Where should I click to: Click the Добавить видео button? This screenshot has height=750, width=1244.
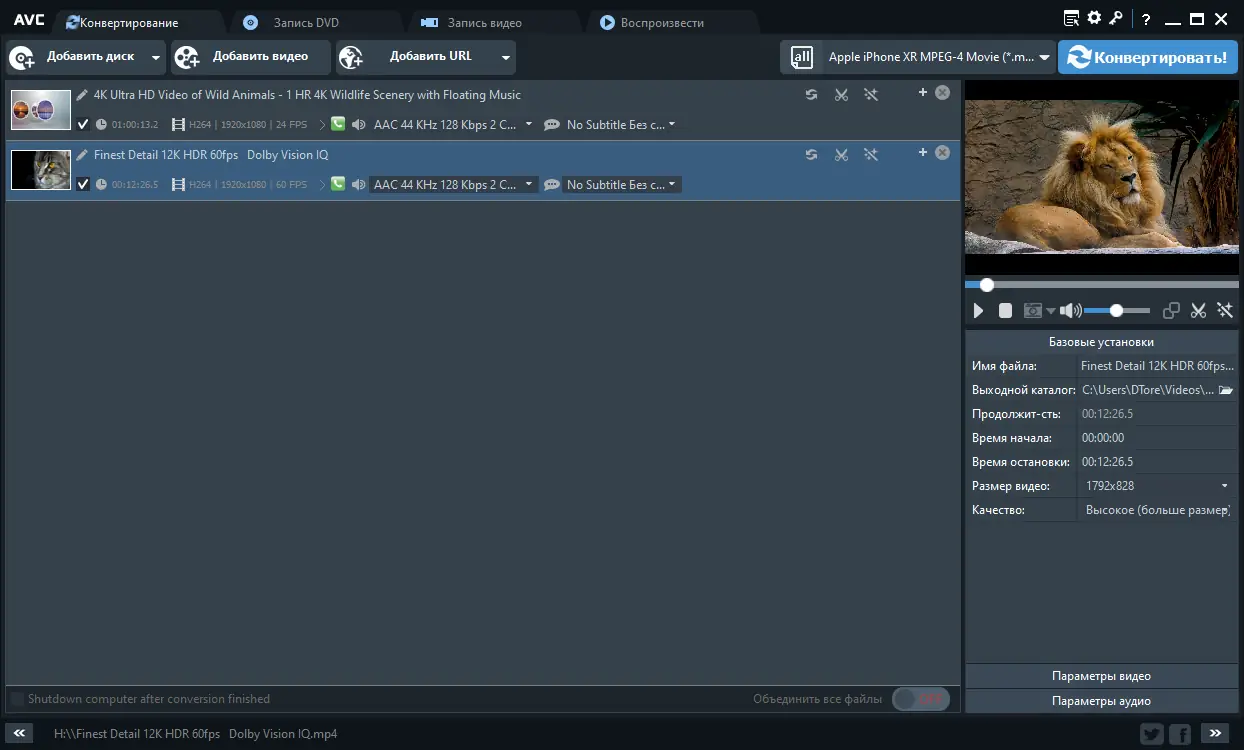[250, 57]
